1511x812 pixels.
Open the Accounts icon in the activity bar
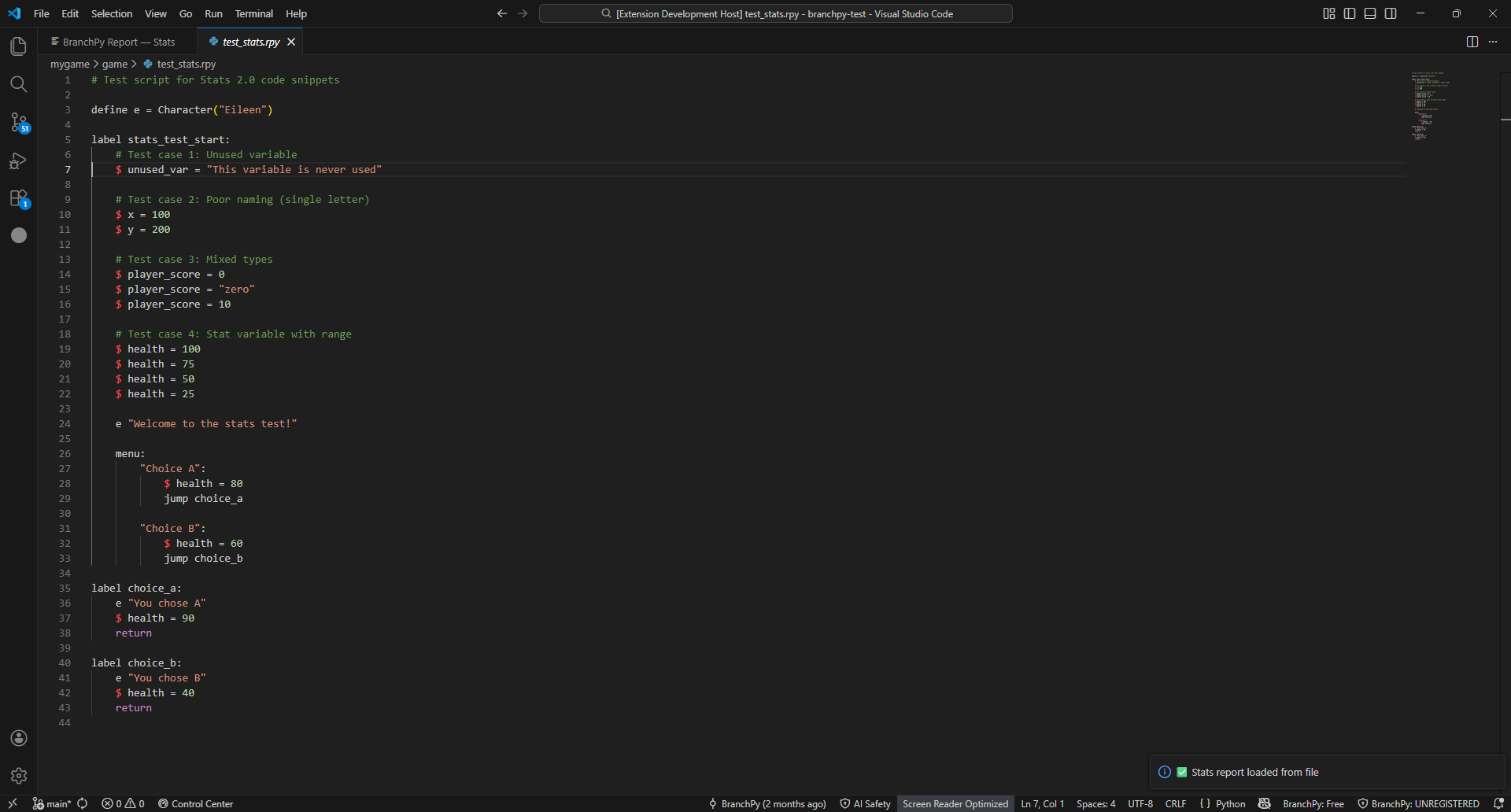(19, 738)
